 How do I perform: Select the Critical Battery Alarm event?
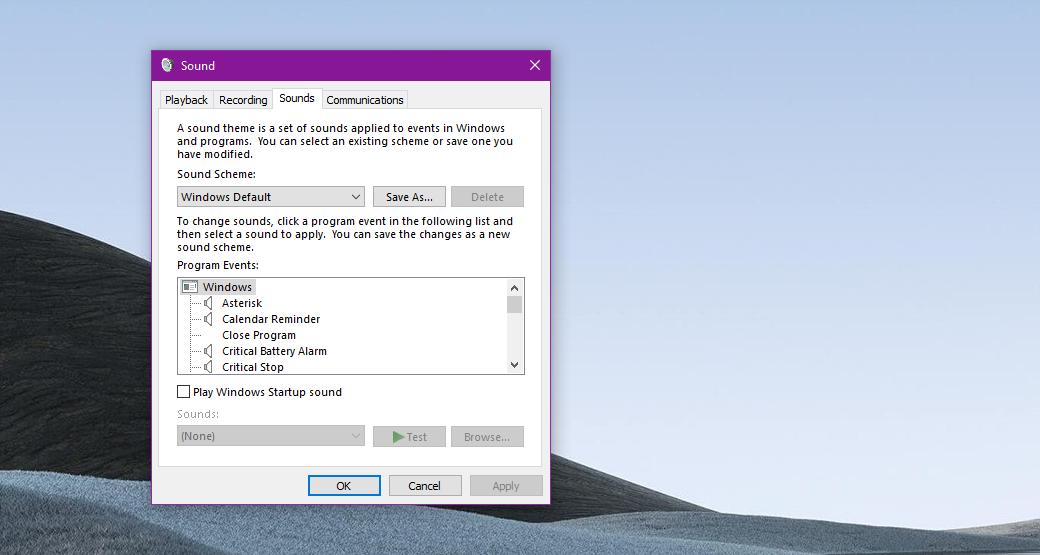[274, 351]
